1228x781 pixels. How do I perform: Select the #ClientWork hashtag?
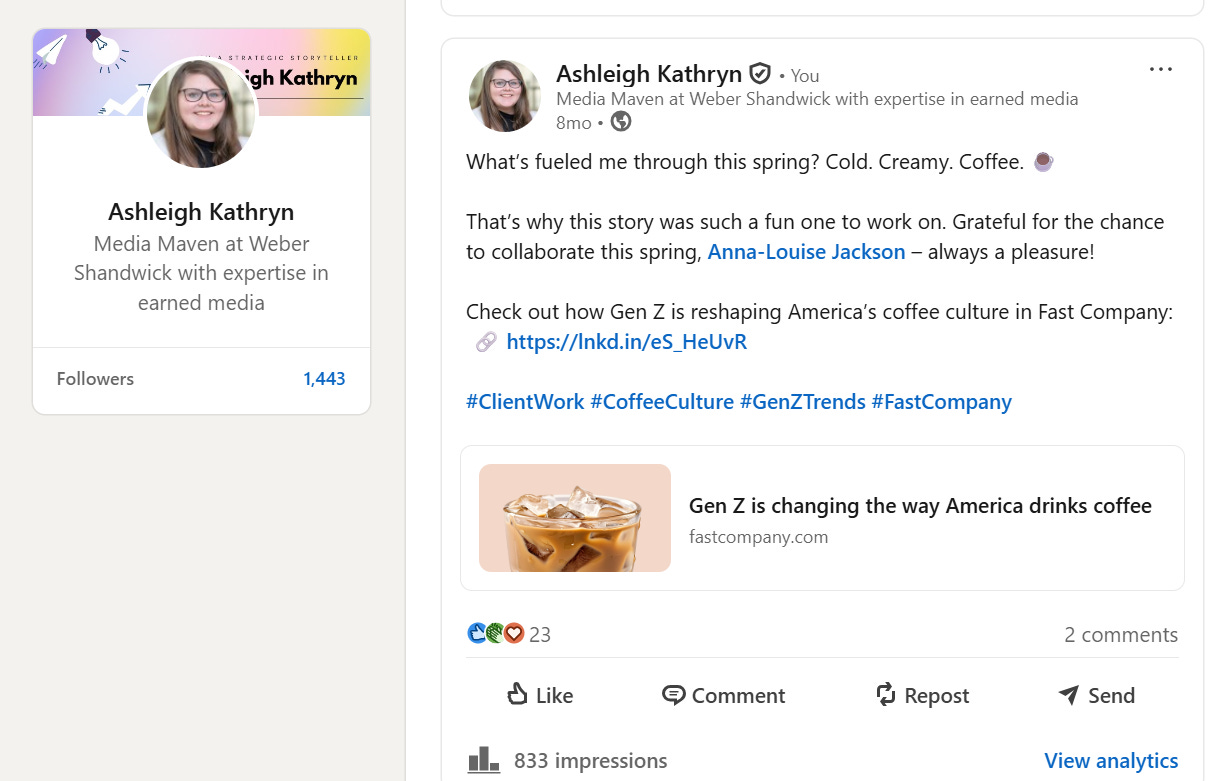click(525, 402)
